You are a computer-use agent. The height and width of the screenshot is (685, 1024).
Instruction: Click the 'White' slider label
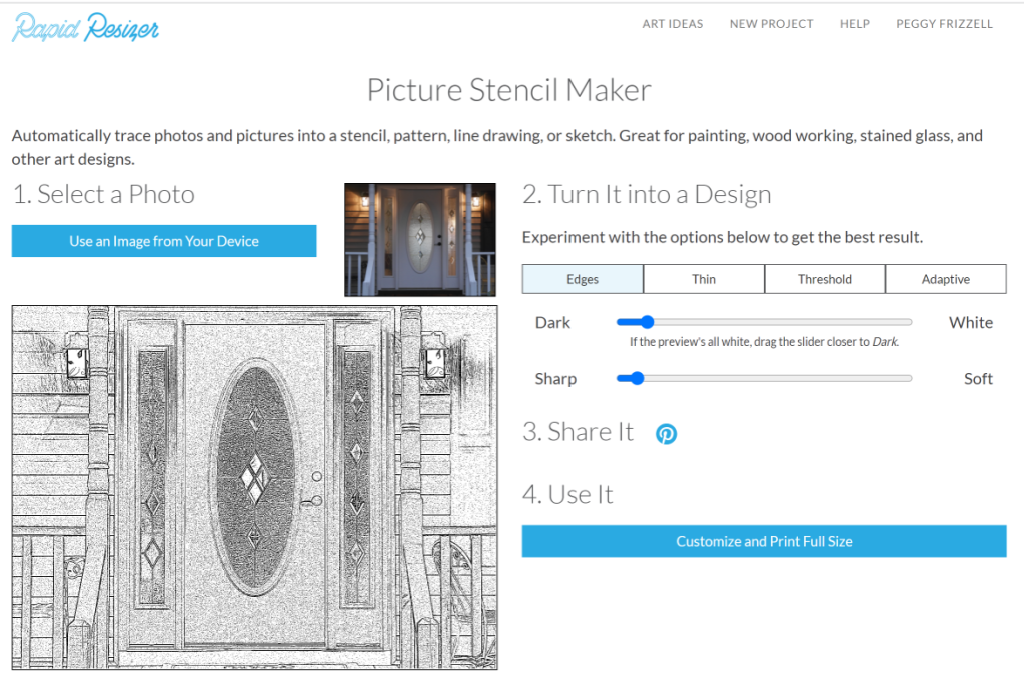point(971,323)
